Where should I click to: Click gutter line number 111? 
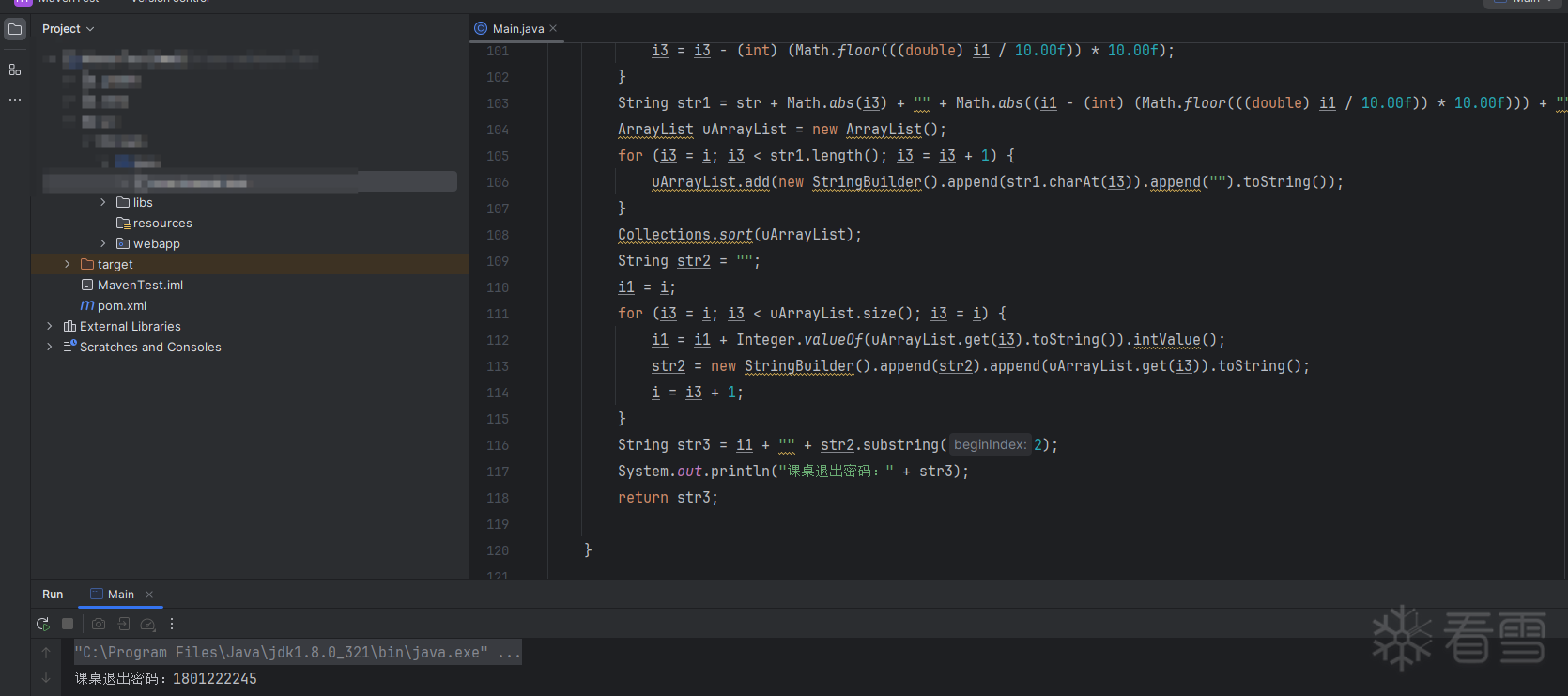(498, 314)
